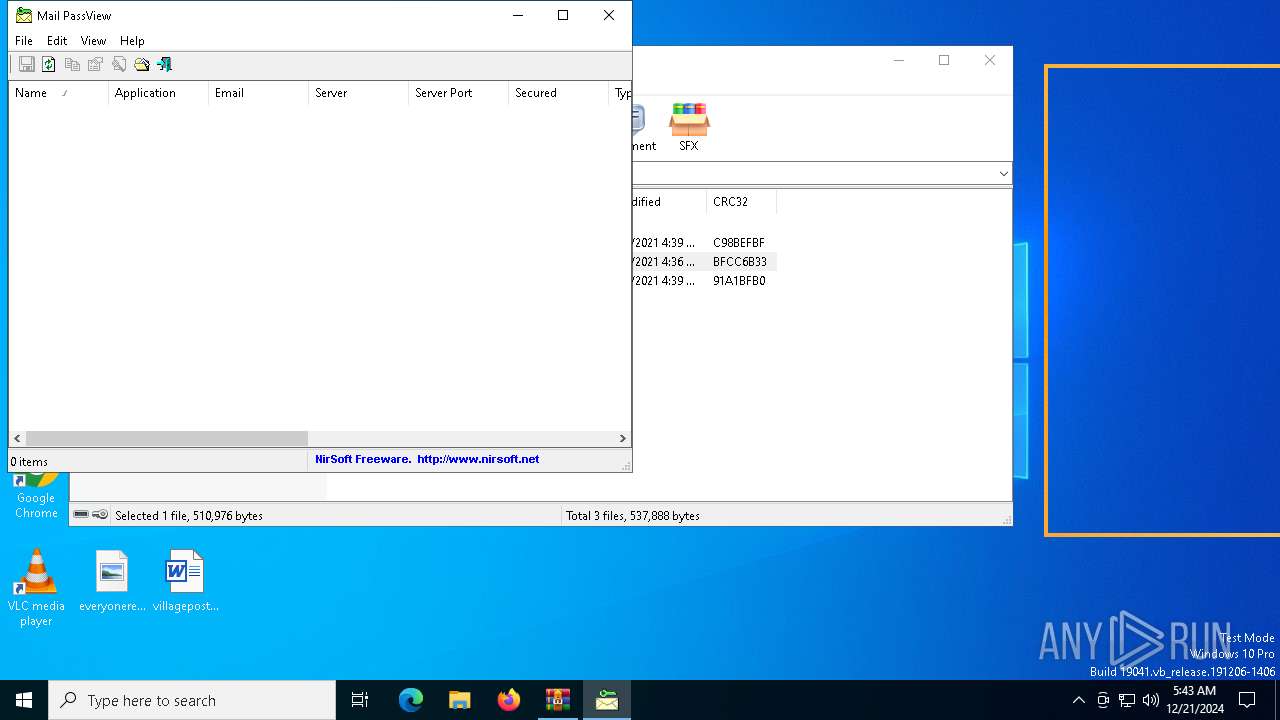Select the Google Chrome desktop shortcut
This screenshot has width=1280, height=720.
click(36, 497)
